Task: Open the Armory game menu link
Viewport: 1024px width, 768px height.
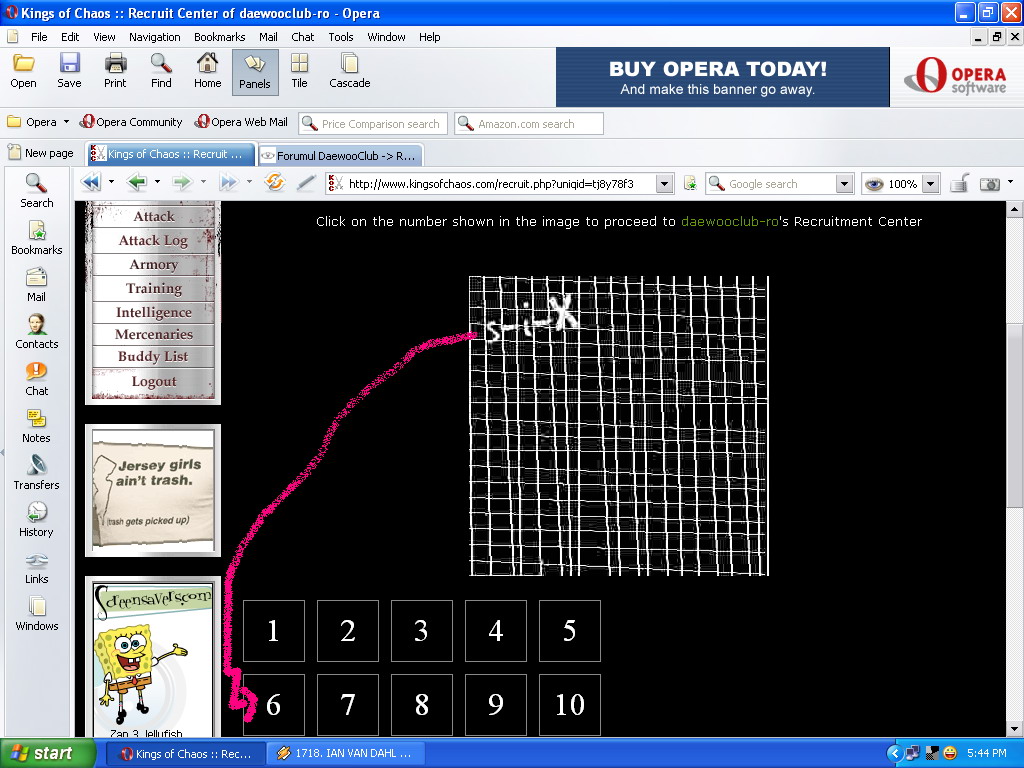Action: click(153, 264)
